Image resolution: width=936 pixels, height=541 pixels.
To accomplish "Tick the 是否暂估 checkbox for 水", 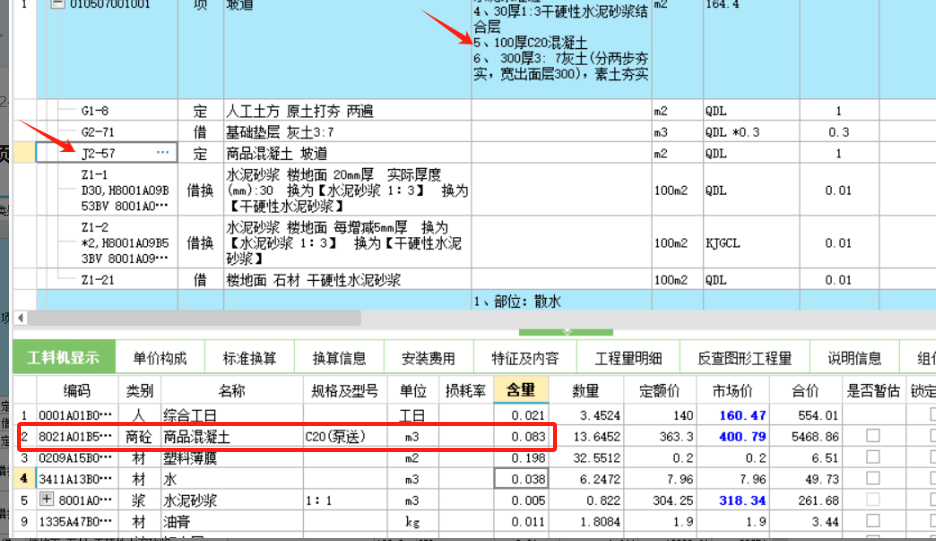I will tap(873, 478).
